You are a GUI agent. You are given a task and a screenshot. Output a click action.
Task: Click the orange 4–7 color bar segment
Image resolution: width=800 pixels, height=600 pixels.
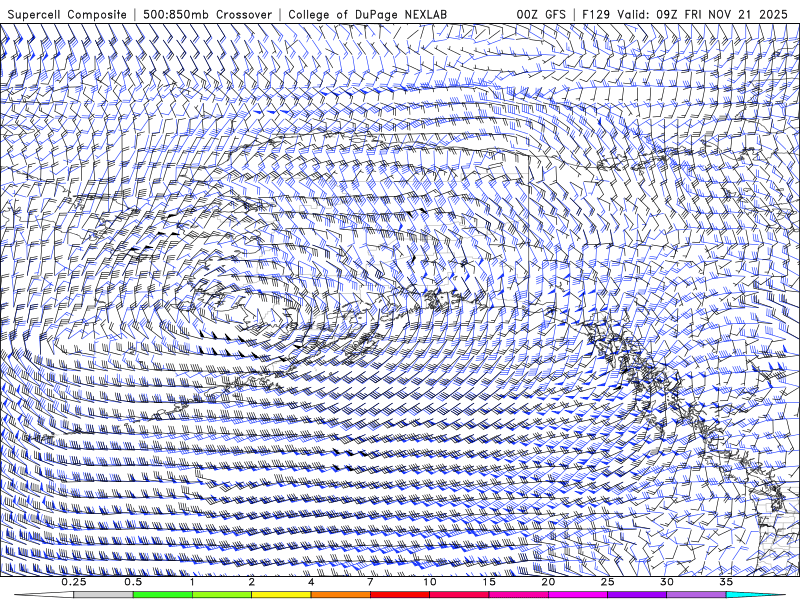click(x=340, y=595)
